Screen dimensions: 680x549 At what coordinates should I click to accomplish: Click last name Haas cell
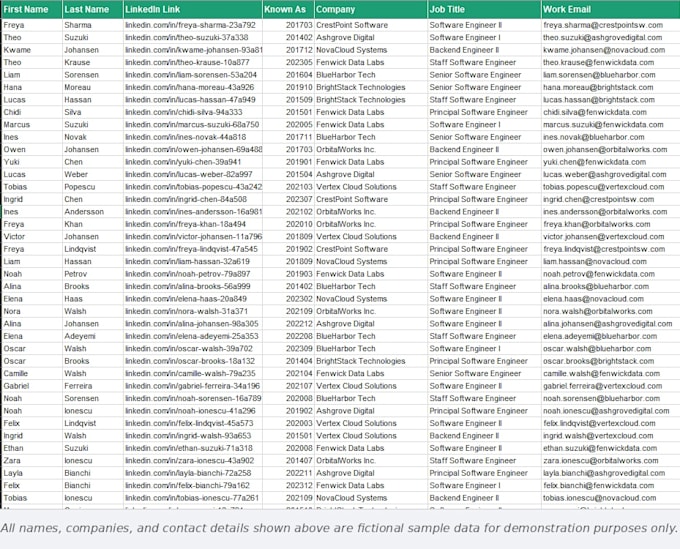point(93,299)
